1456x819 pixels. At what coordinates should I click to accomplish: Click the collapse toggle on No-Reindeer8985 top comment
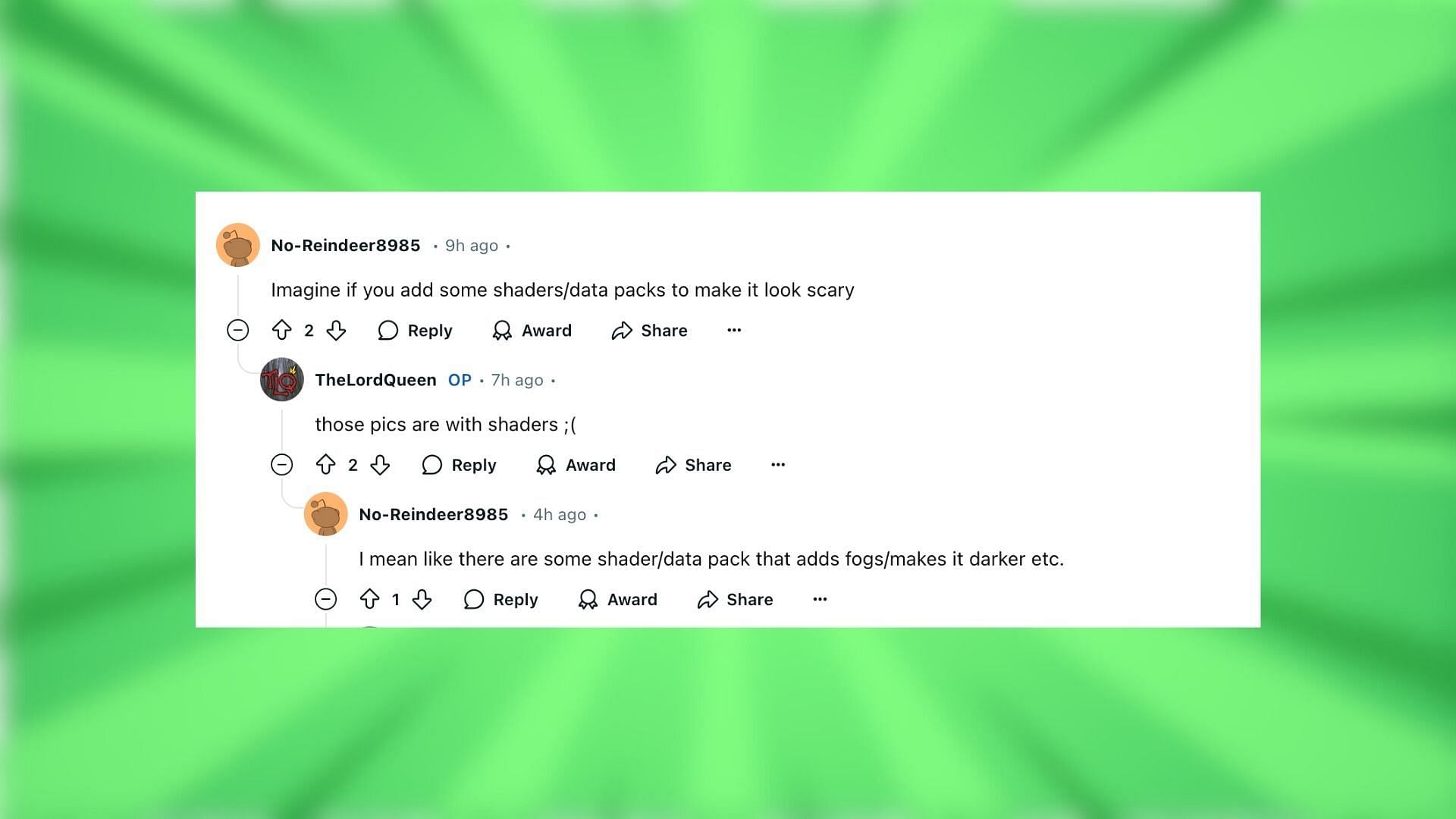click(237, 330)
